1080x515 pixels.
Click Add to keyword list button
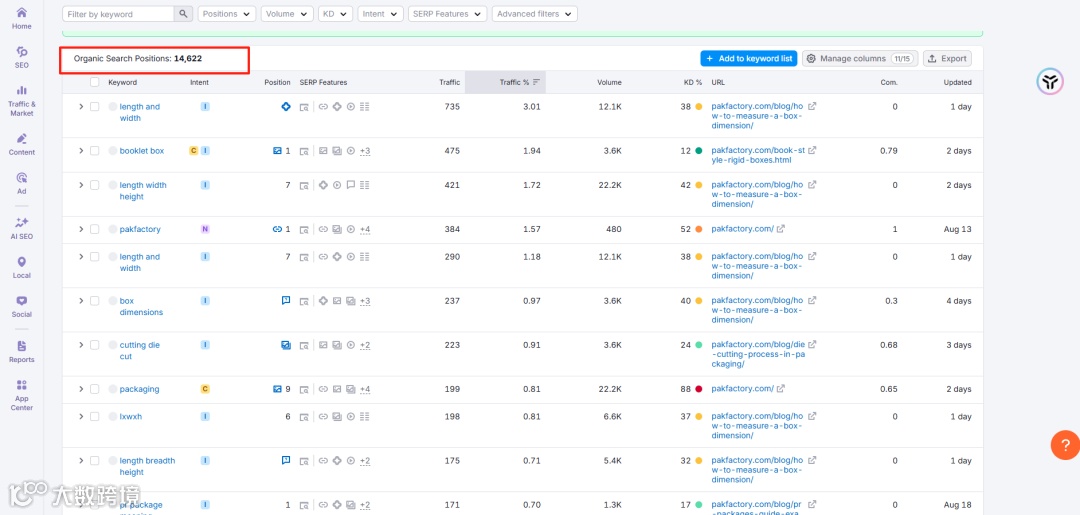pos(749,59)
